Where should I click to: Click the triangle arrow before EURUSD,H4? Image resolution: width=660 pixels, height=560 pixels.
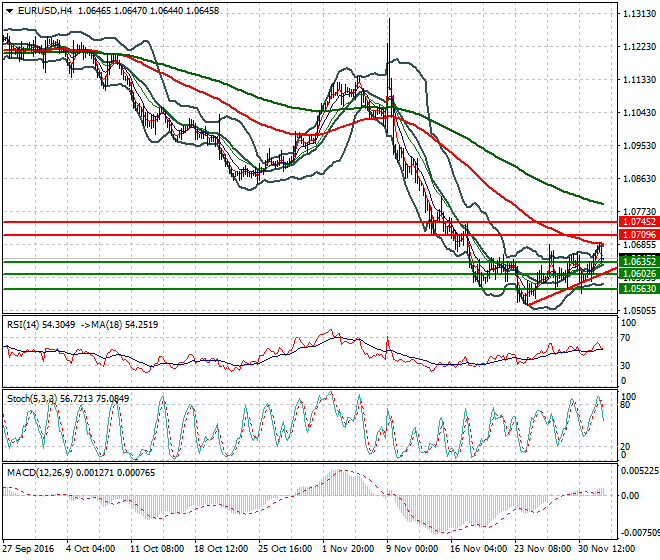(9, 11)
